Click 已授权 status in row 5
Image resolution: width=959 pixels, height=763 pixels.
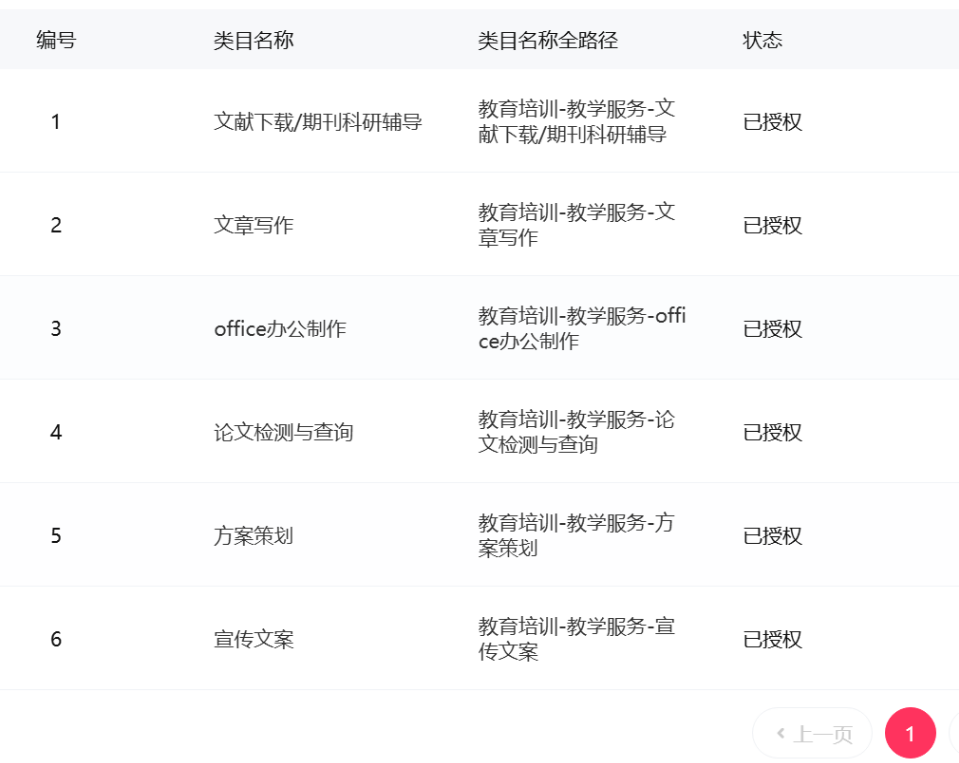click(x=772, y=536)
